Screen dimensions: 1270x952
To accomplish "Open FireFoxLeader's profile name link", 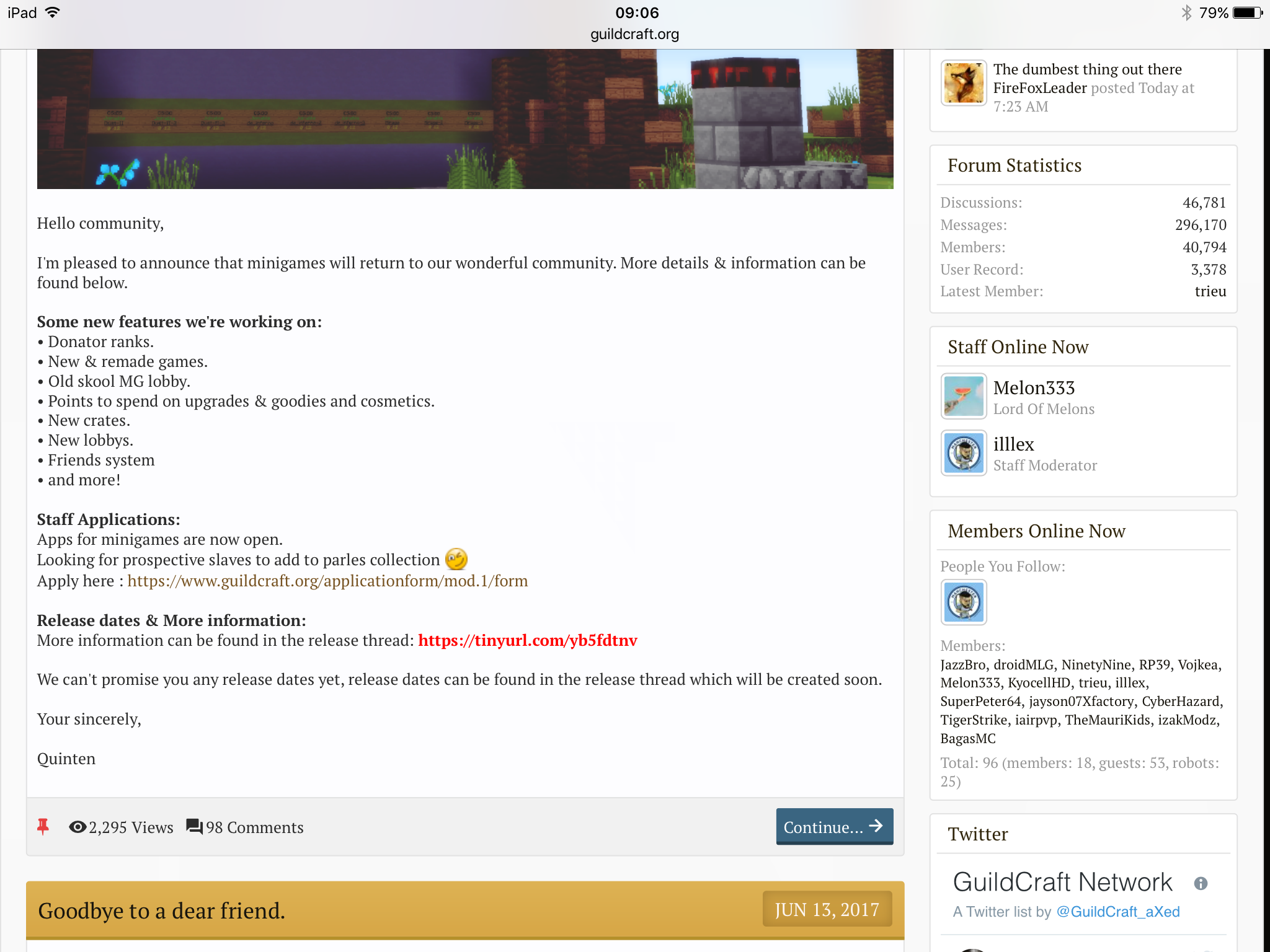I will coord(1040,88).
